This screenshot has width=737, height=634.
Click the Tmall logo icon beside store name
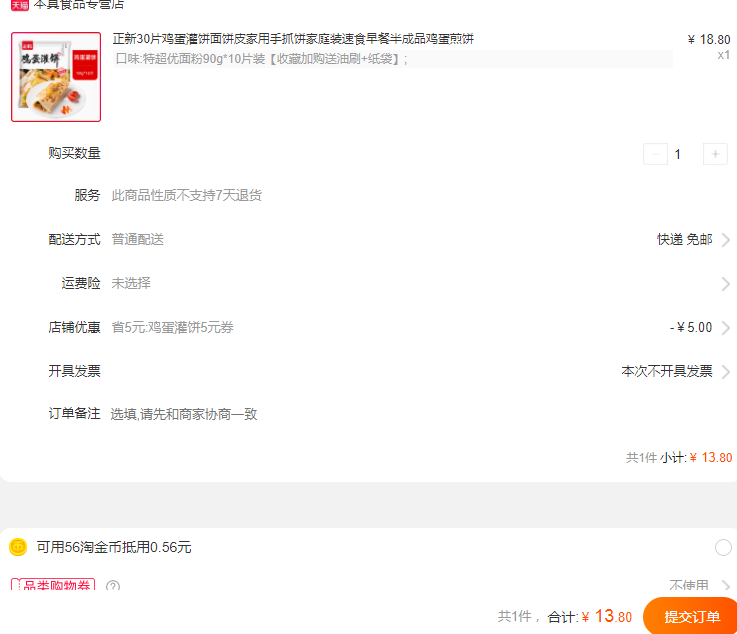pyautogui.click(x=20, y=5)
